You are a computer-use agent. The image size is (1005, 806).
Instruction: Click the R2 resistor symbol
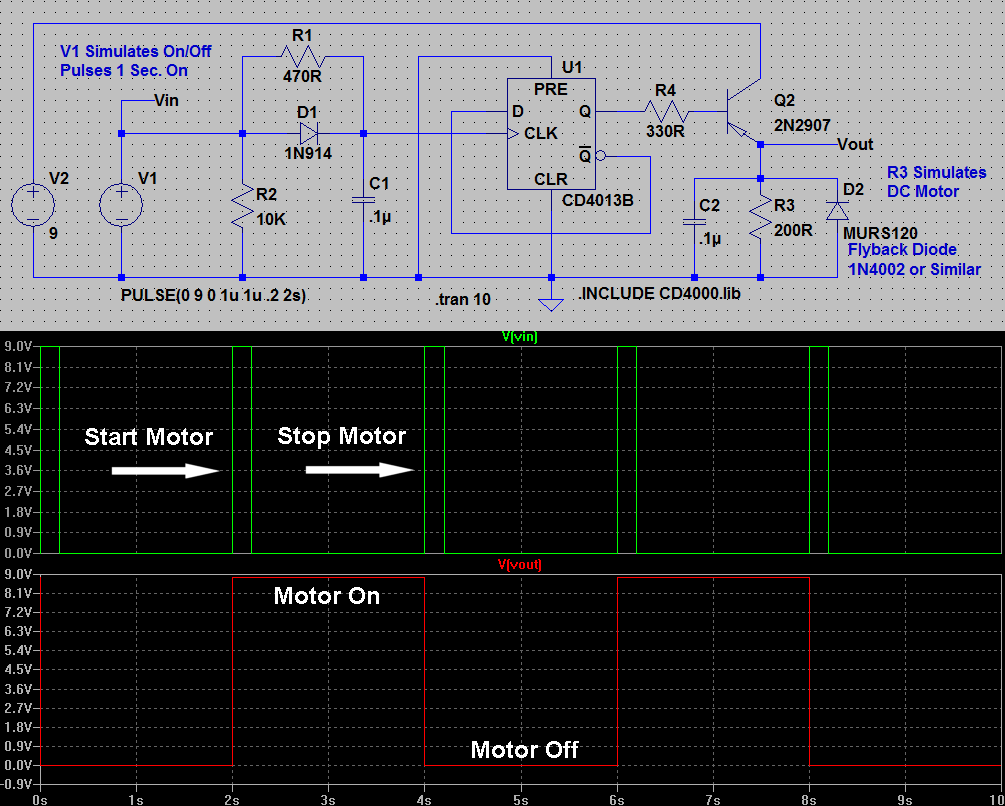tap(242, 205)
